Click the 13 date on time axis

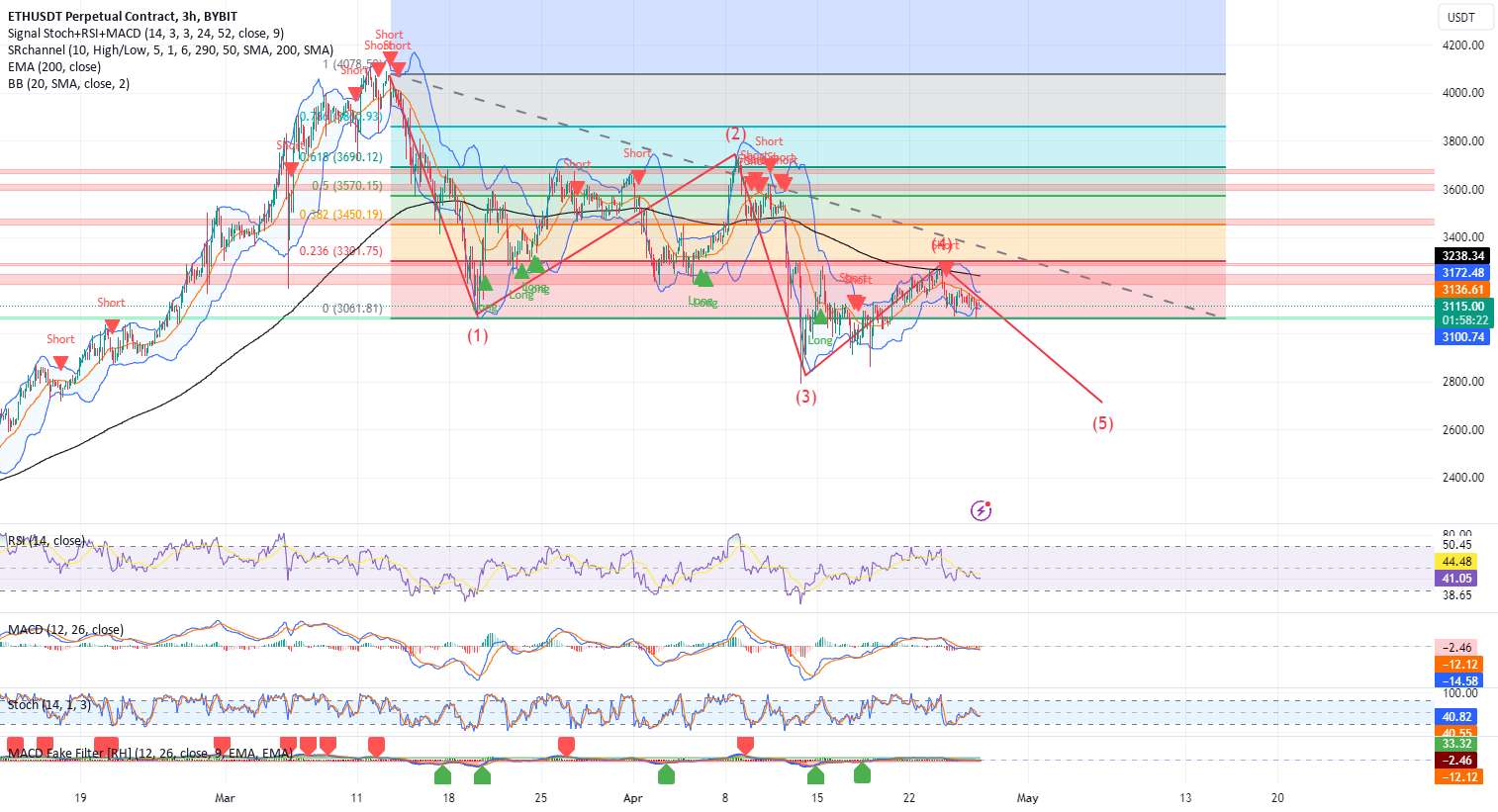click(x=1185, y=798)
